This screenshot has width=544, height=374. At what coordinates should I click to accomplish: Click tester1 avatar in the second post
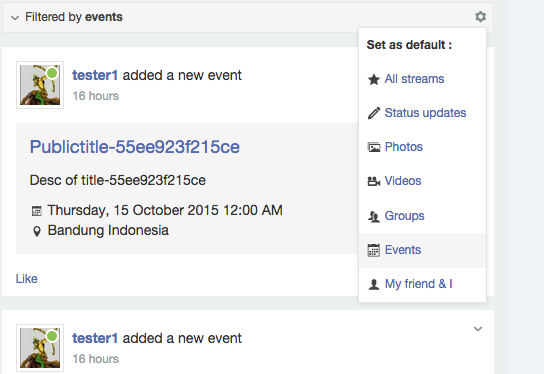pos(40,348)
